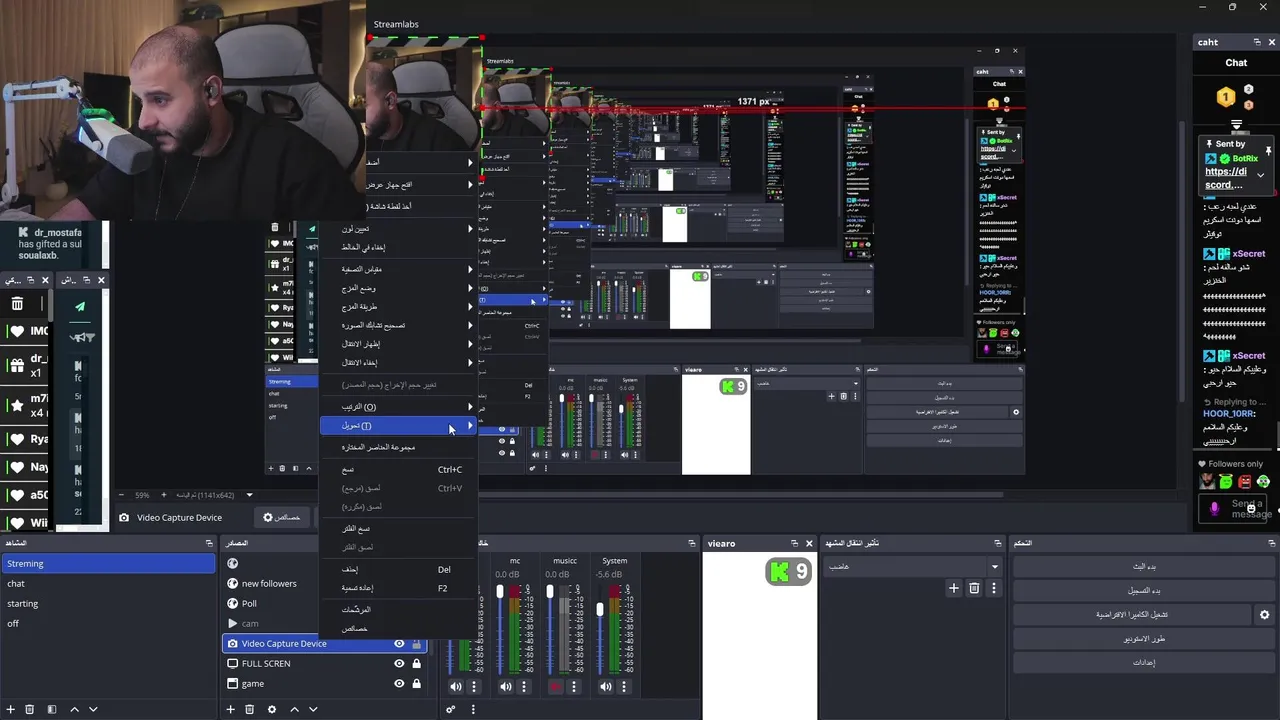Image resolution: width=1280 pixels, height=720 pixels.
Task: Mute the mc audio channel
Action: point(506,687)
